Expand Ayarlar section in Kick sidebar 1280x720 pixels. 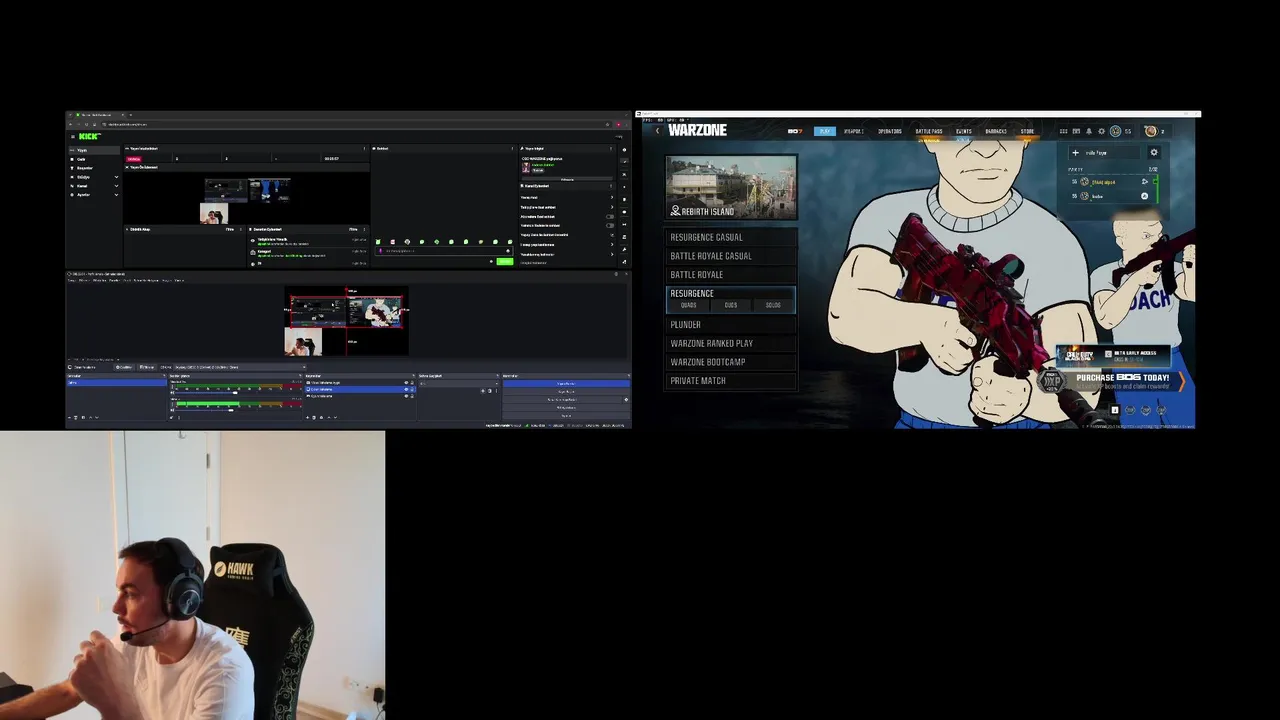point(116,194)
